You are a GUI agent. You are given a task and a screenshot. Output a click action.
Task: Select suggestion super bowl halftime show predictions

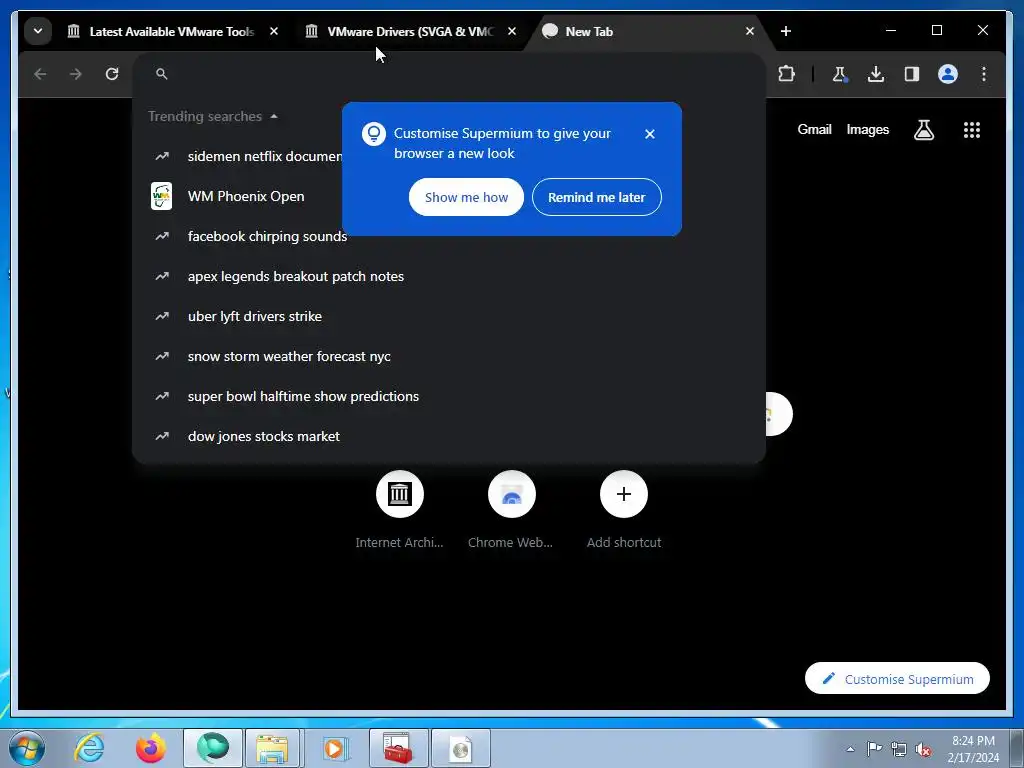point(449,396)
